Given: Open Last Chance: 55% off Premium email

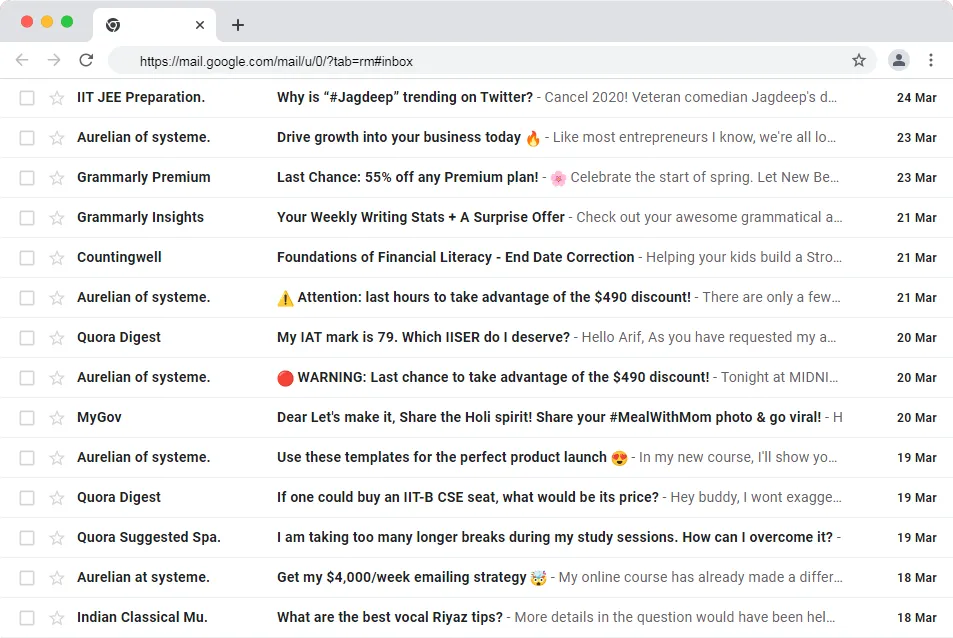Looking at the screenshot, I should 408,177.
